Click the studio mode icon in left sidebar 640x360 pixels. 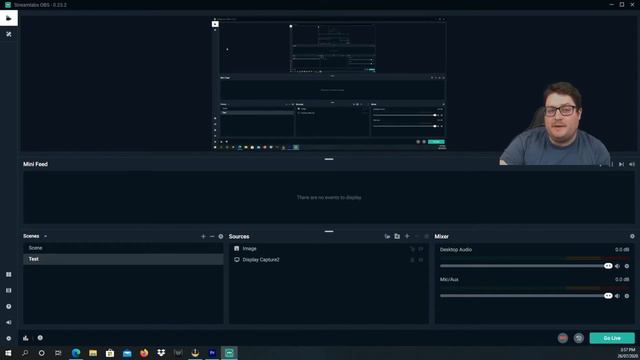coord(9,291)
